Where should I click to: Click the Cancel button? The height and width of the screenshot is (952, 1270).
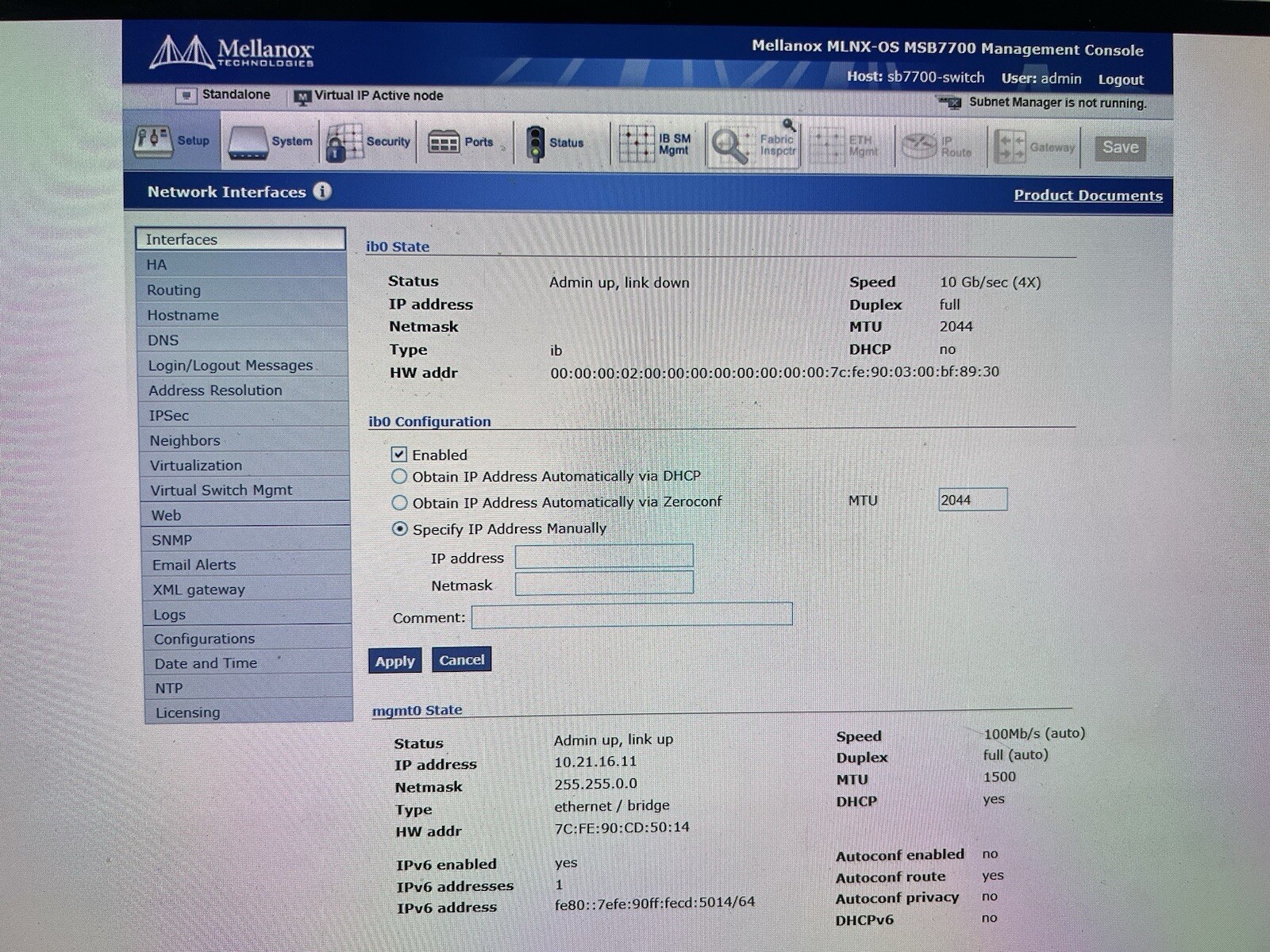[x=461, y=660]
